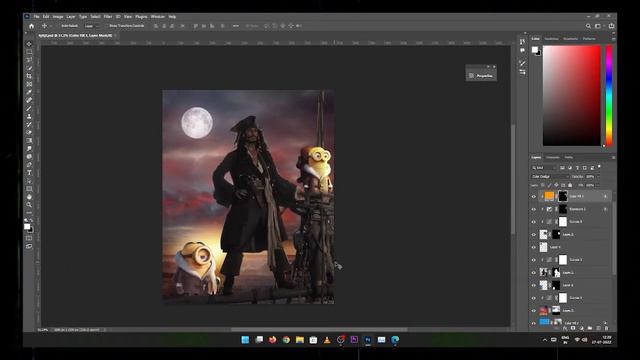The width and height of the screenshot is (640, 360).
Task: Filter layers by type (T) icon
Action: (577, 168)
